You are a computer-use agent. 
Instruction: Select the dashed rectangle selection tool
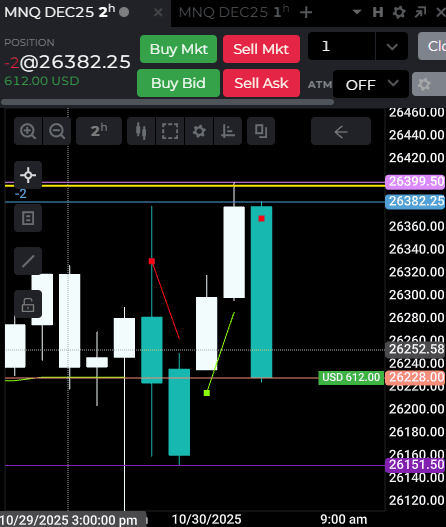(170, 131)
